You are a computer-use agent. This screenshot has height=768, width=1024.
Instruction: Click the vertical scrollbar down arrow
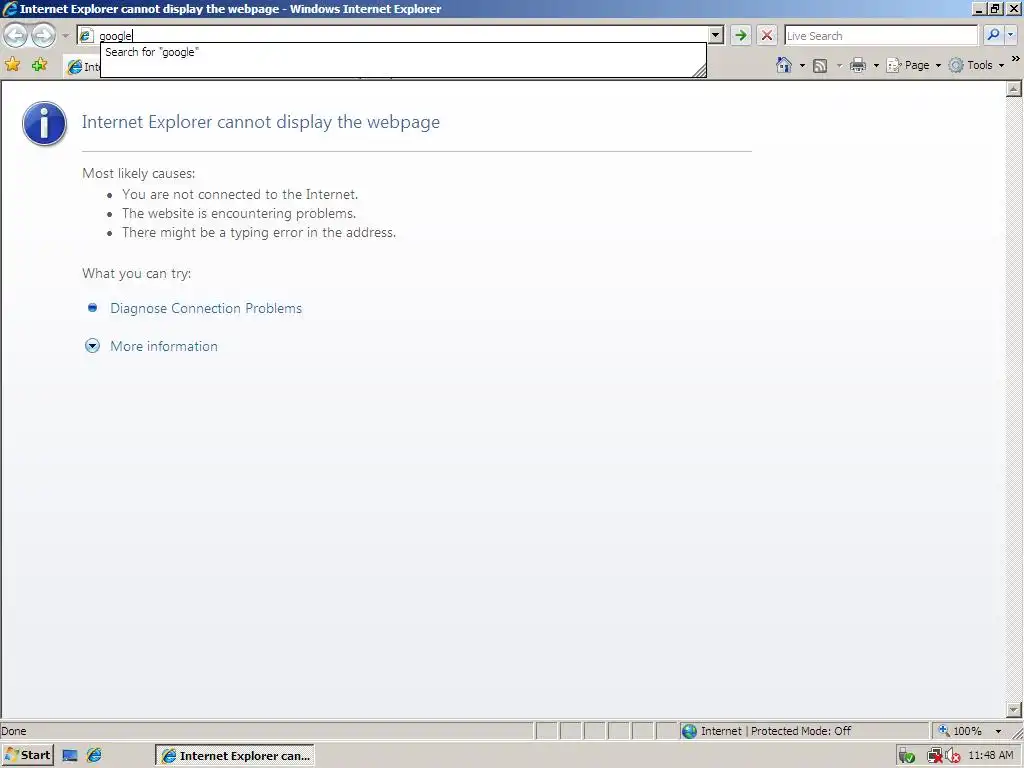click(x=1014, y=709)
